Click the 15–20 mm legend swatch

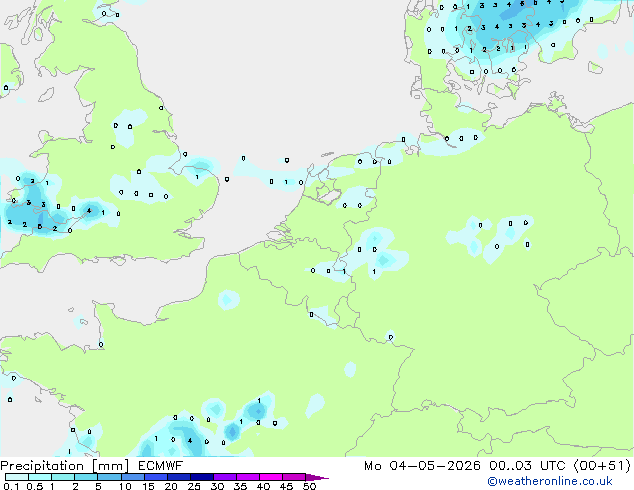[x=156, y=477]
